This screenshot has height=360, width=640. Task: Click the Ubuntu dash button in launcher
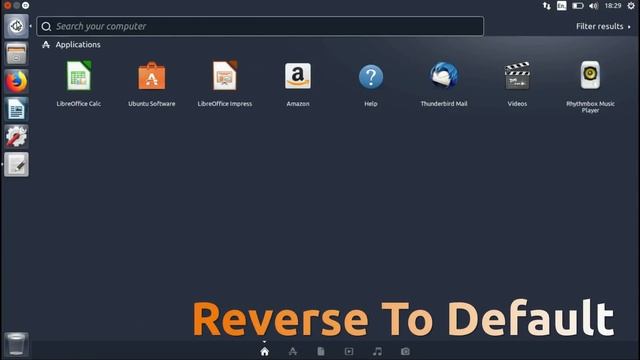pyautogui.click(x=16, y=26)
